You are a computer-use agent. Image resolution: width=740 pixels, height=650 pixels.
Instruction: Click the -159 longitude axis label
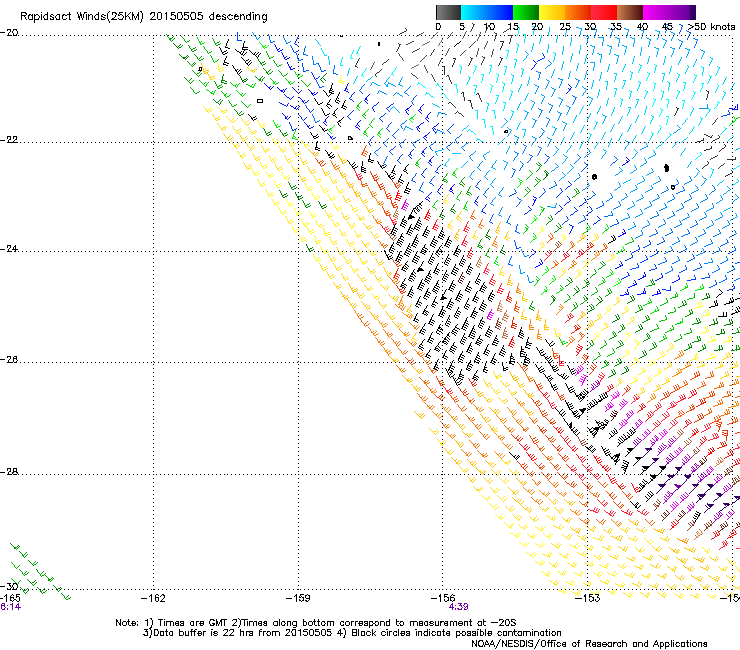298,598
